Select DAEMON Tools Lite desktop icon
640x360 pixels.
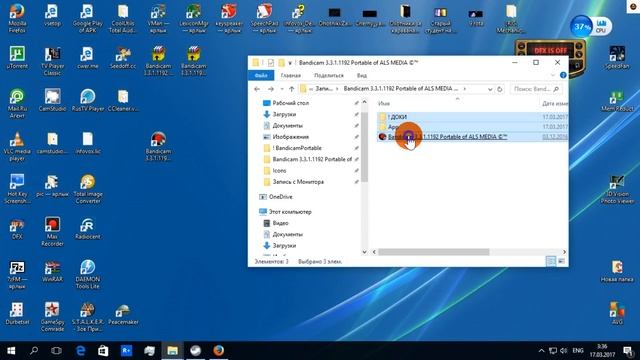pyautogui.click(x=88, y=274)
